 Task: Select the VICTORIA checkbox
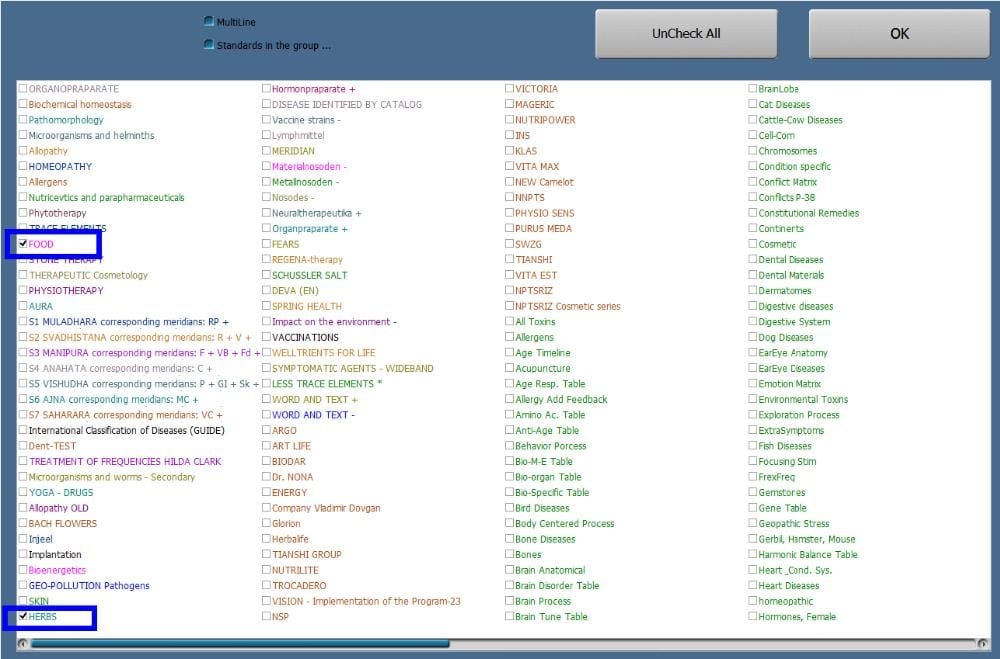pyautogui.click(x=510, y=89)
